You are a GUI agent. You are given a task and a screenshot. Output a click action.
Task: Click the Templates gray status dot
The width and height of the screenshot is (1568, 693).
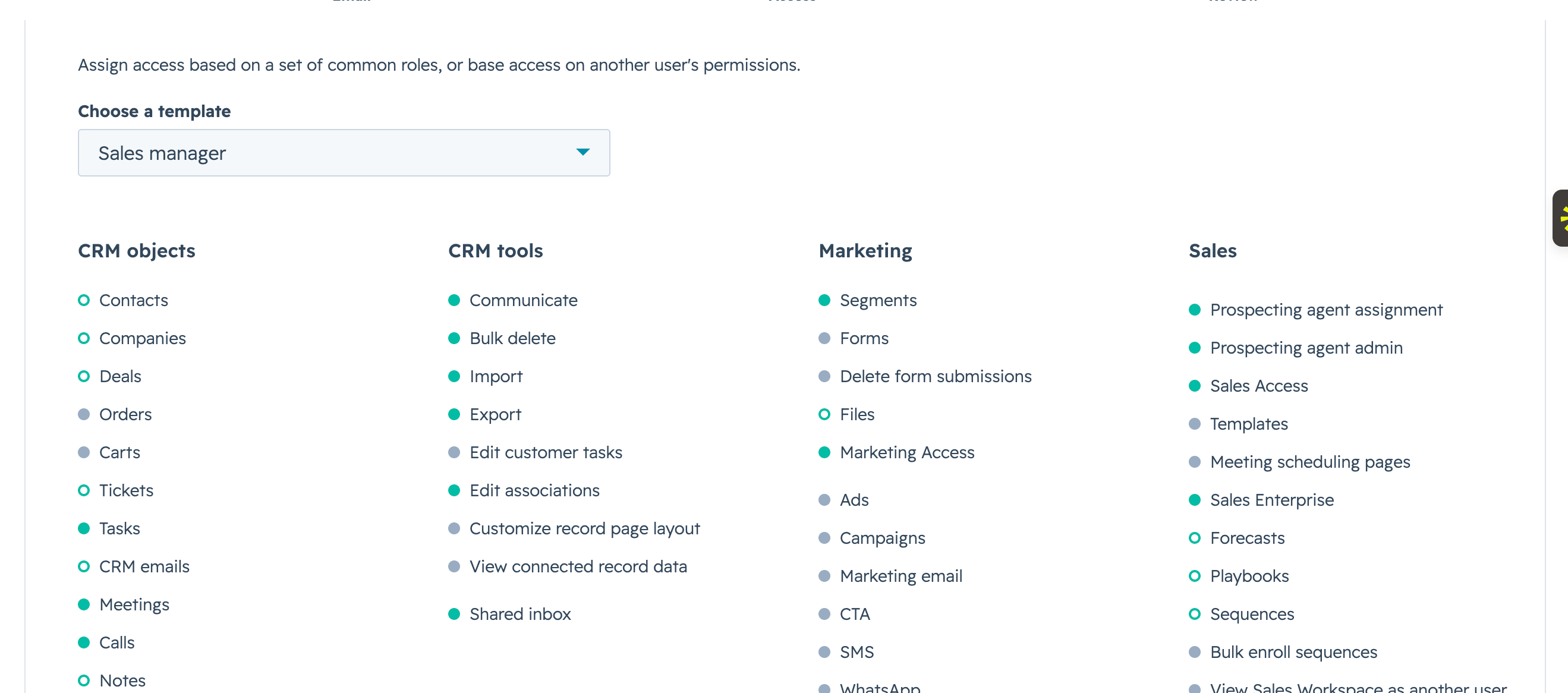point(1194,423)
